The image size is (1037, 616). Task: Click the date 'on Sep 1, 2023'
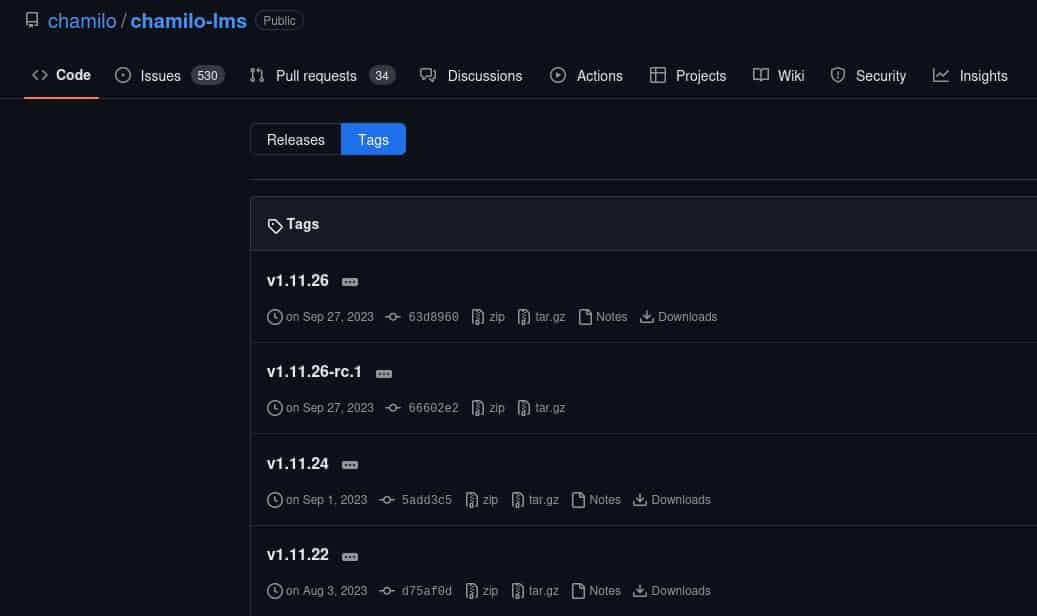click(x=326, y=500)
